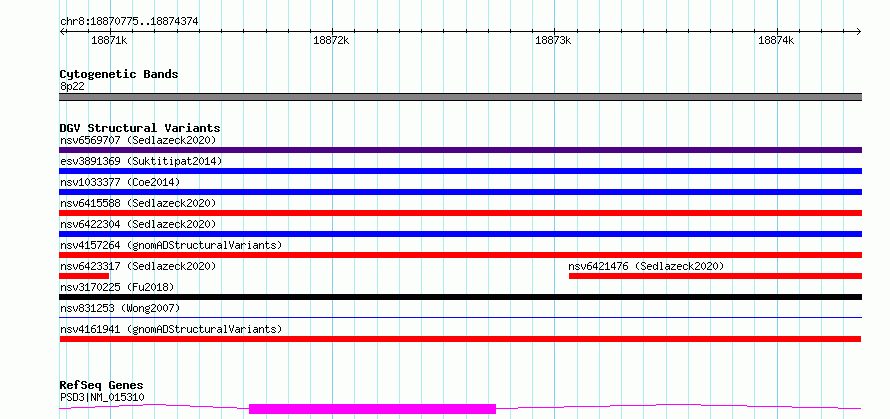The height and width of the screenshot is (419, 890).
Task: Click the nsv4161941 red variant bar
Action: tap(460, 339)
